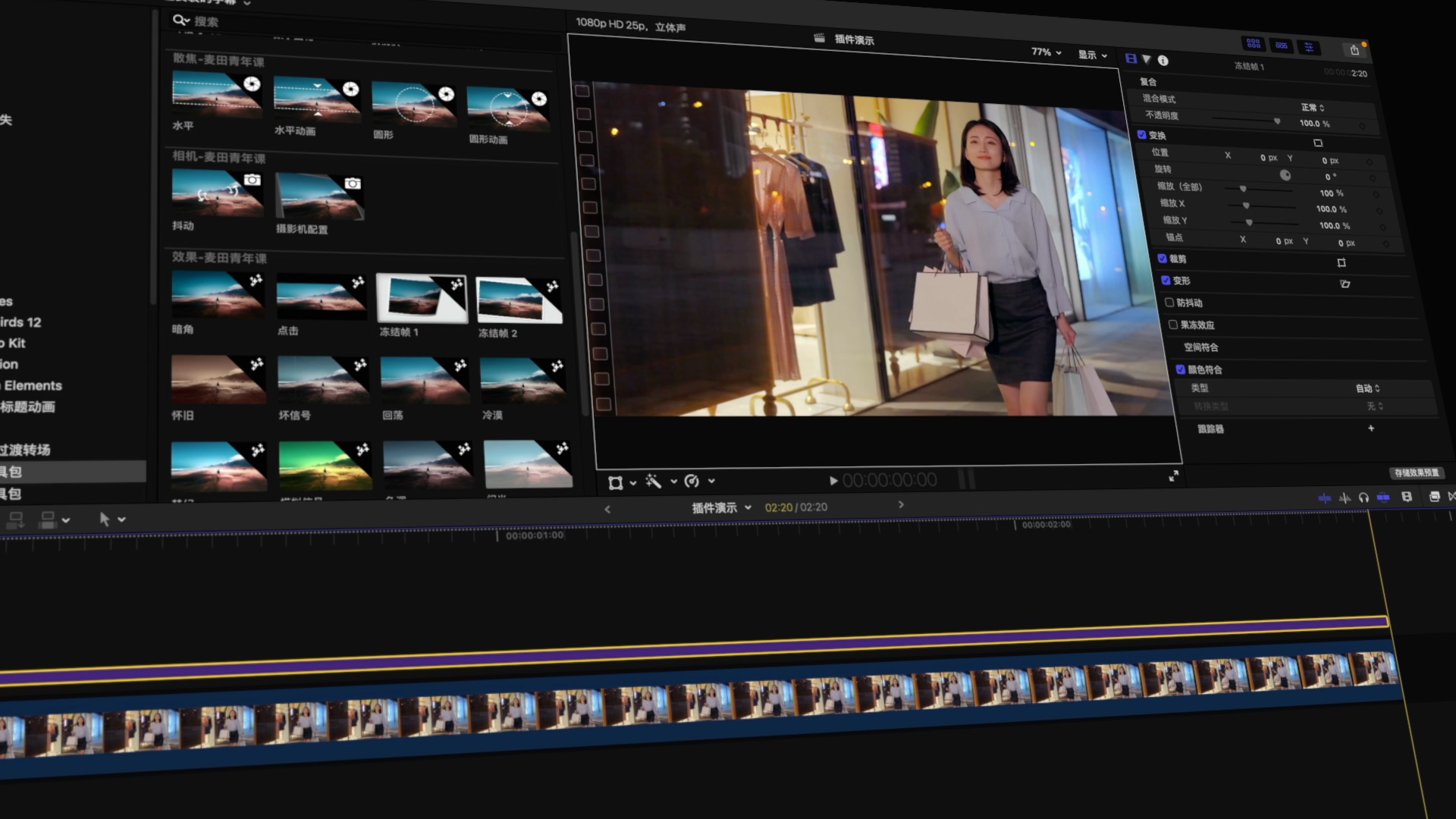Enable the 果冻效应 rolling shutter checkbox

pyautogui.click(x=1173, y=325)
